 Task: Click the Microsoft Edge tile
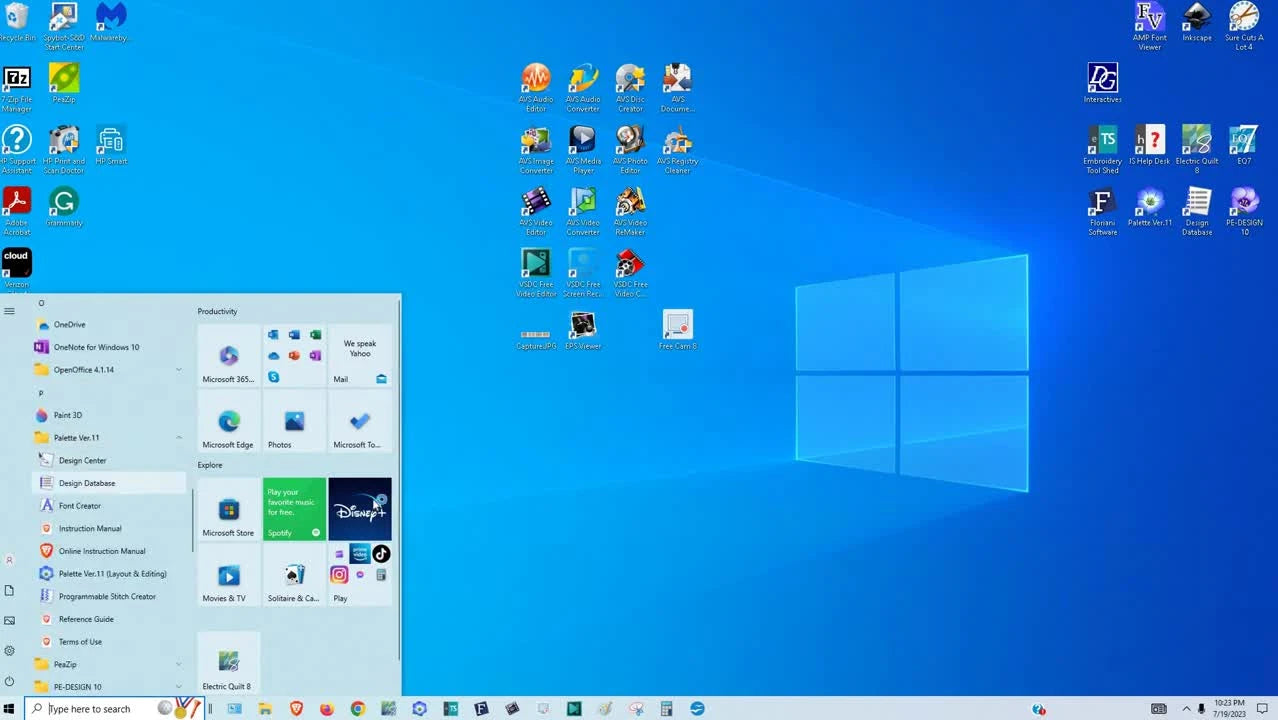(x=228, y=422)
